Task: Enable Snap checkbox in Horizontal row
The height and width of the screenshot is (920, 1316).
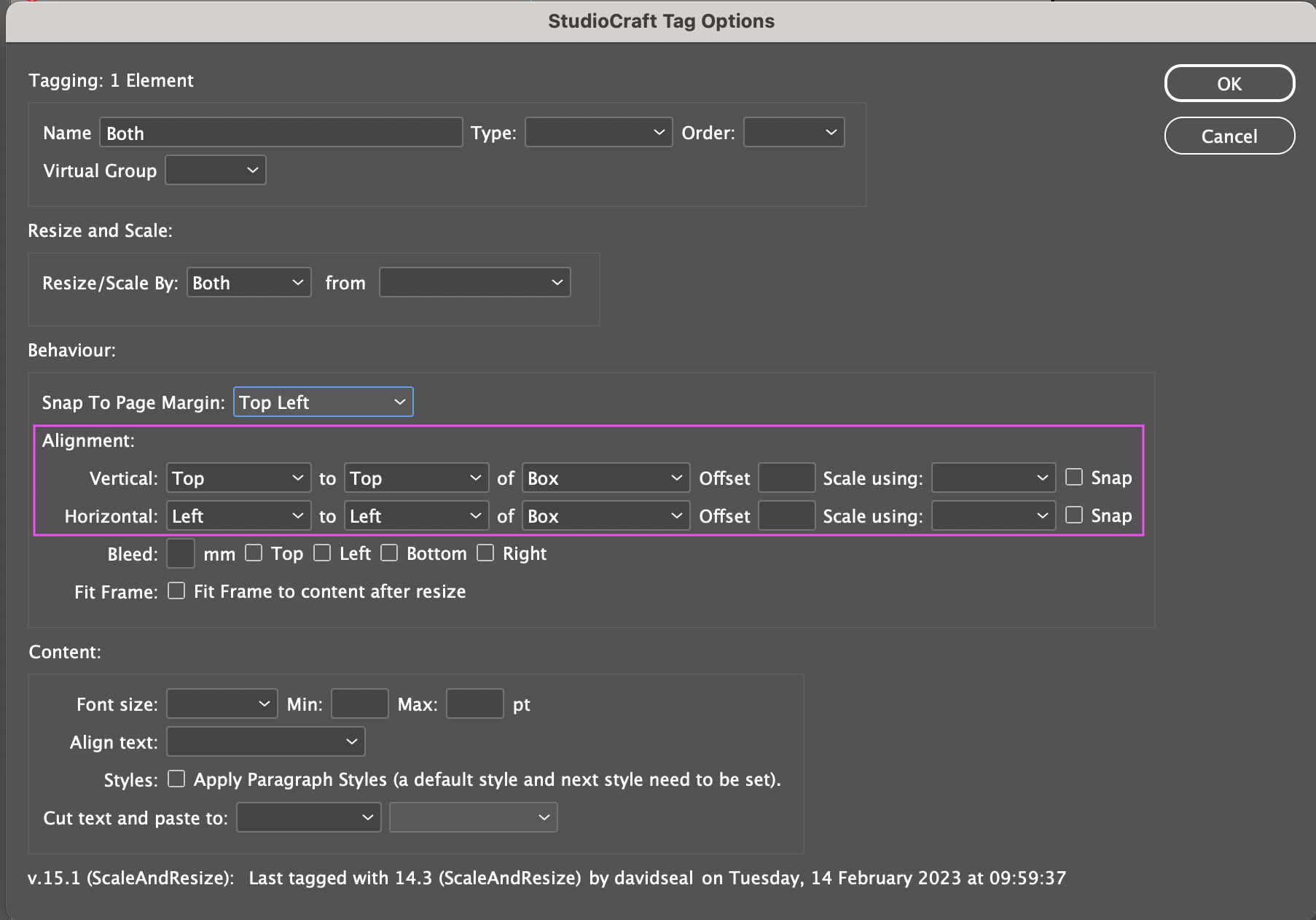Action: [1074, 515]
